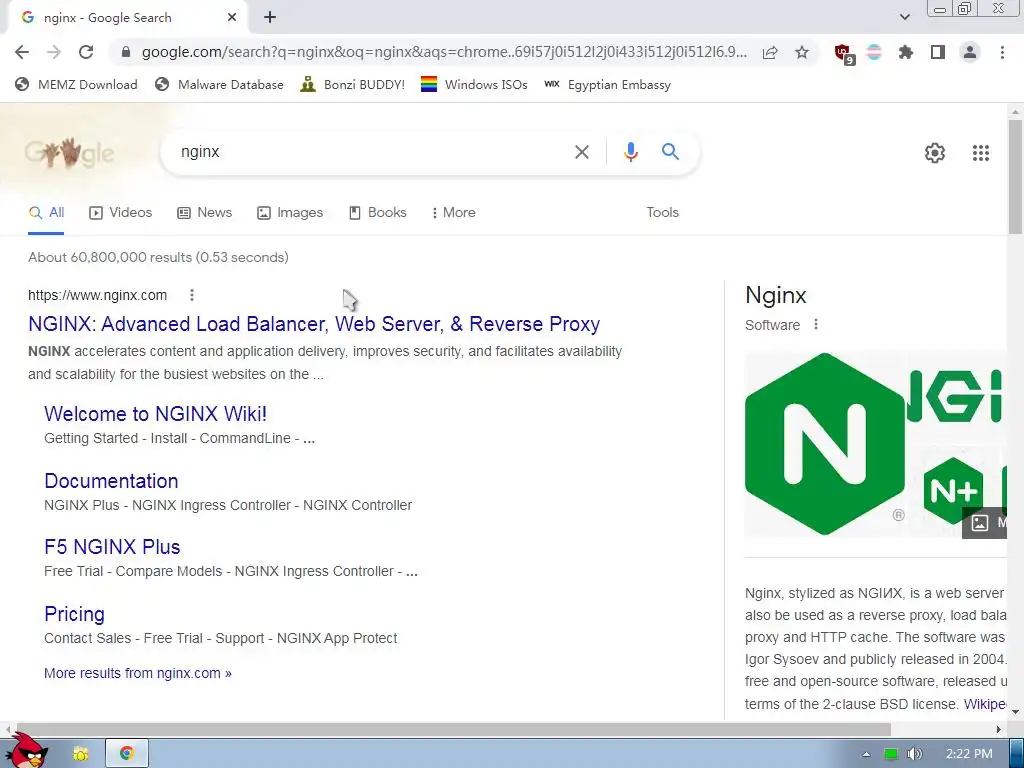
Task: Expand the More search categories menu
Action: point(453,213)
